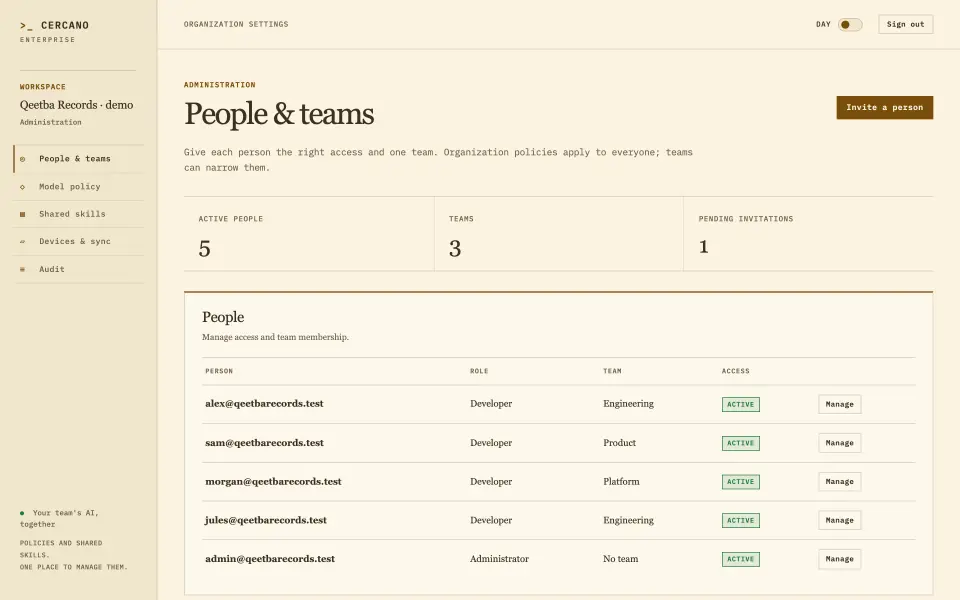Click the ACTIVE badge in morgan's row

tap(741, 482)
